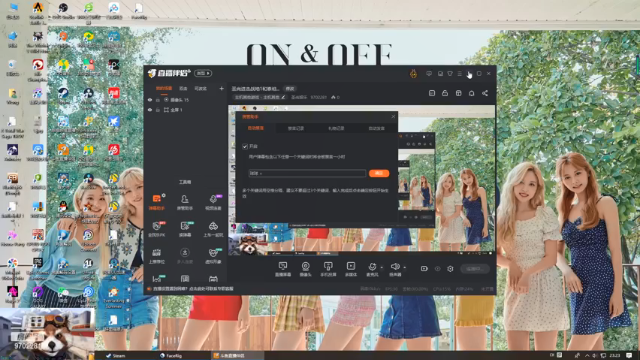Open the notification bell icon in the room header
The height and width of the screenshot is (360, 640).
click(x=471, y=93)
